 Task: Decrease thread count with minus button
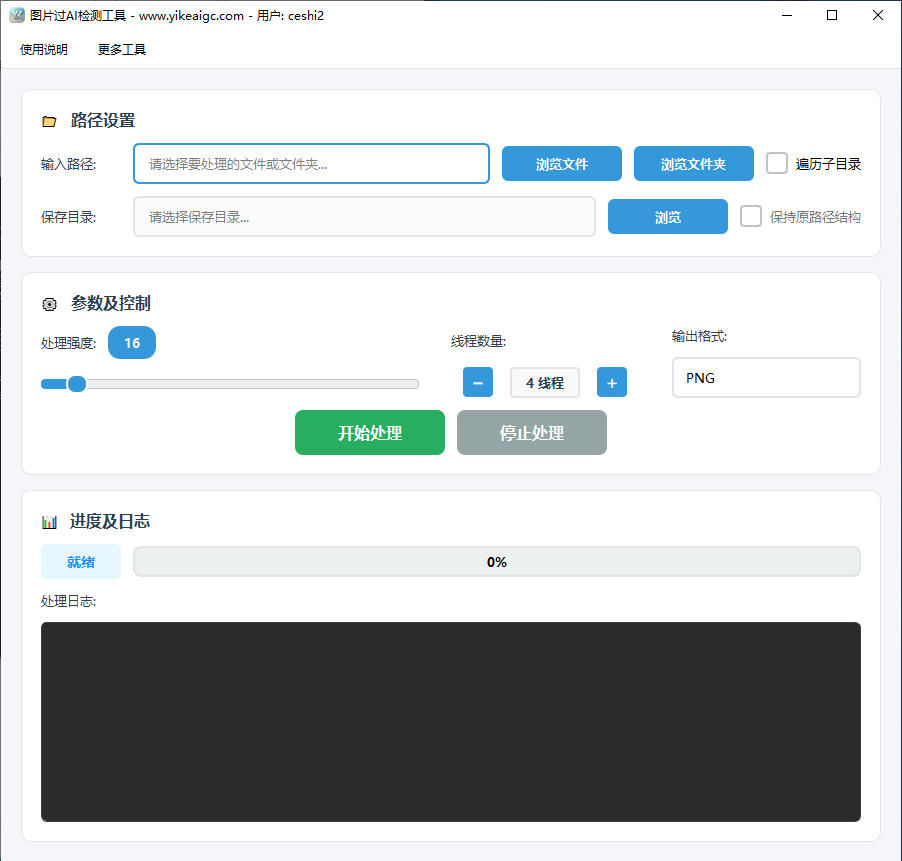[x=478, y=382]
